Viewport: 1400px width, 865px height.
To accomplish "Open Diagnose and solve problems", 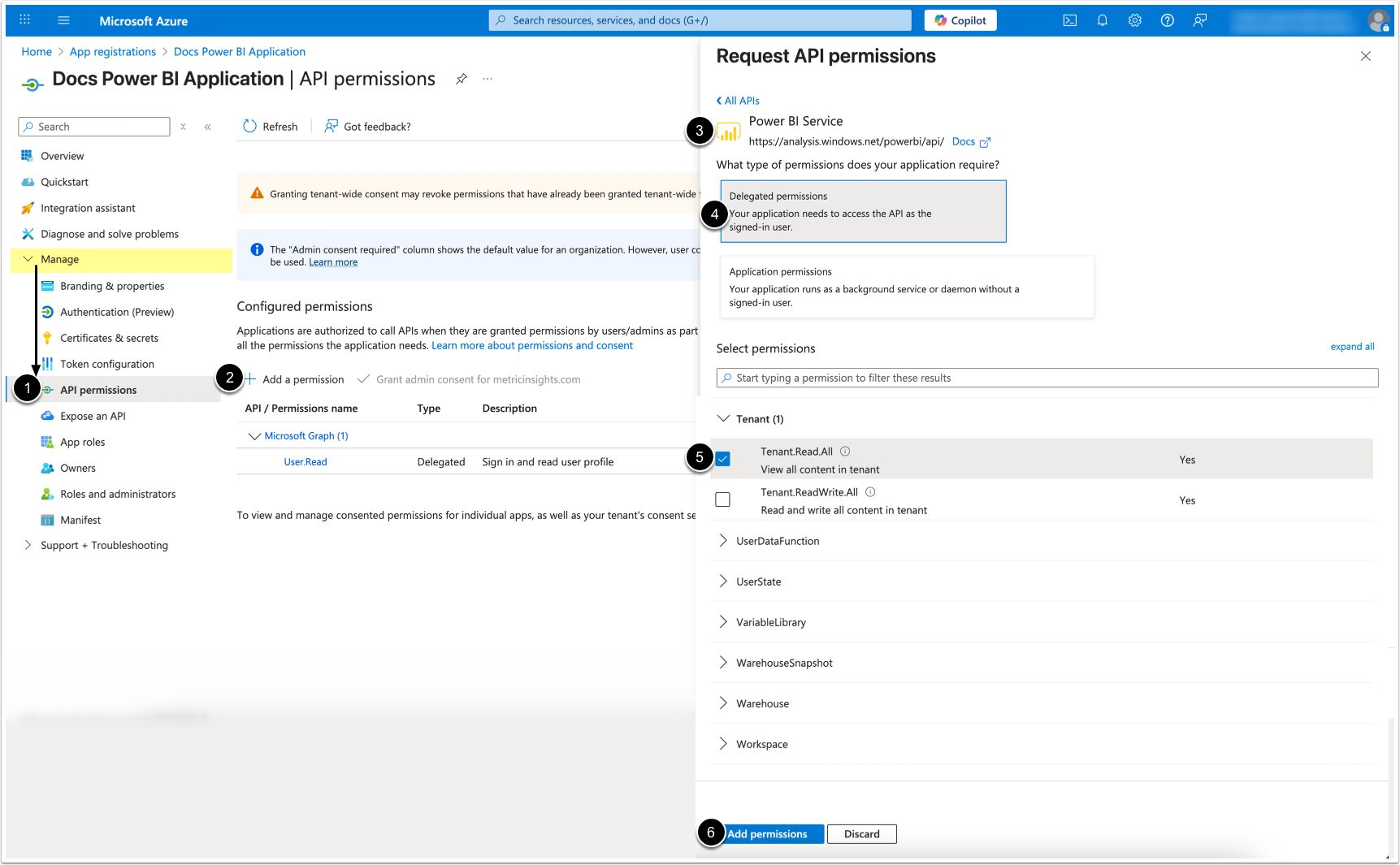I will tap(110, 234).
